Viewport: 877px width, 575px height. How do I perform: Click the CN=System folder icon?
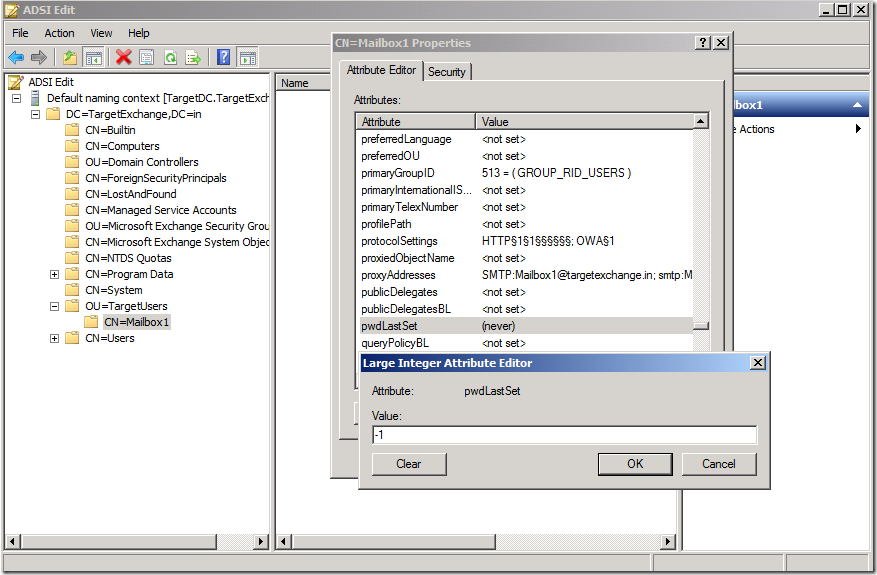click(72, 290)
